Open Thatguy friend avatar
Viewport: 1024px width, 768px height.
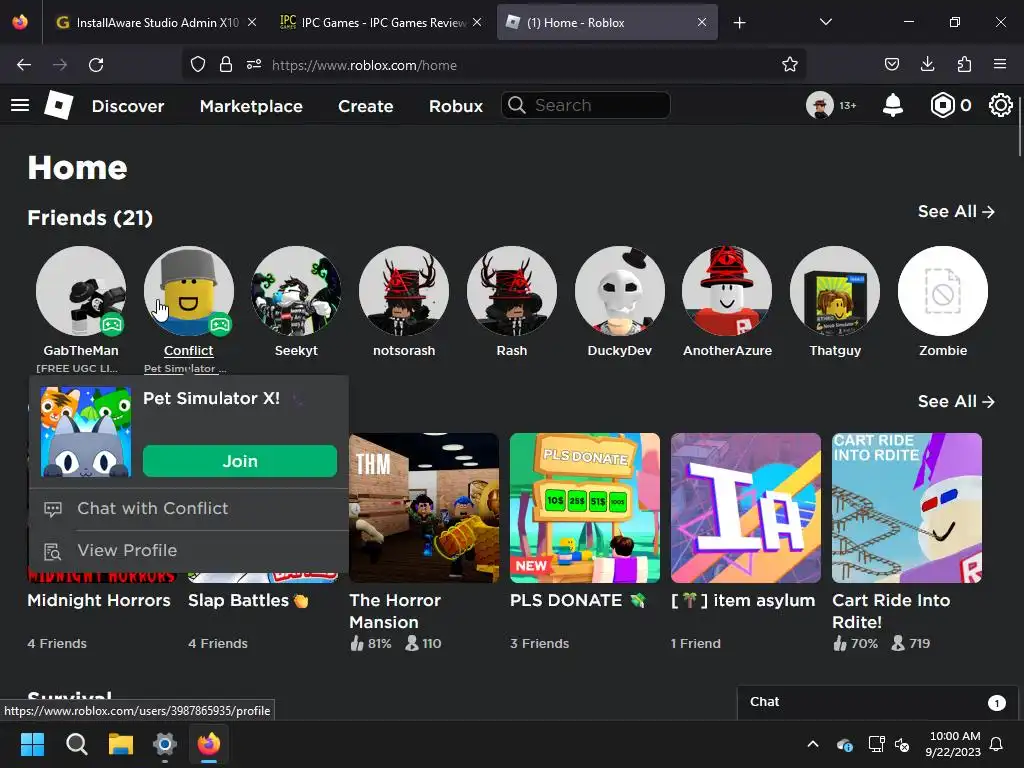(x=835, y=291)
